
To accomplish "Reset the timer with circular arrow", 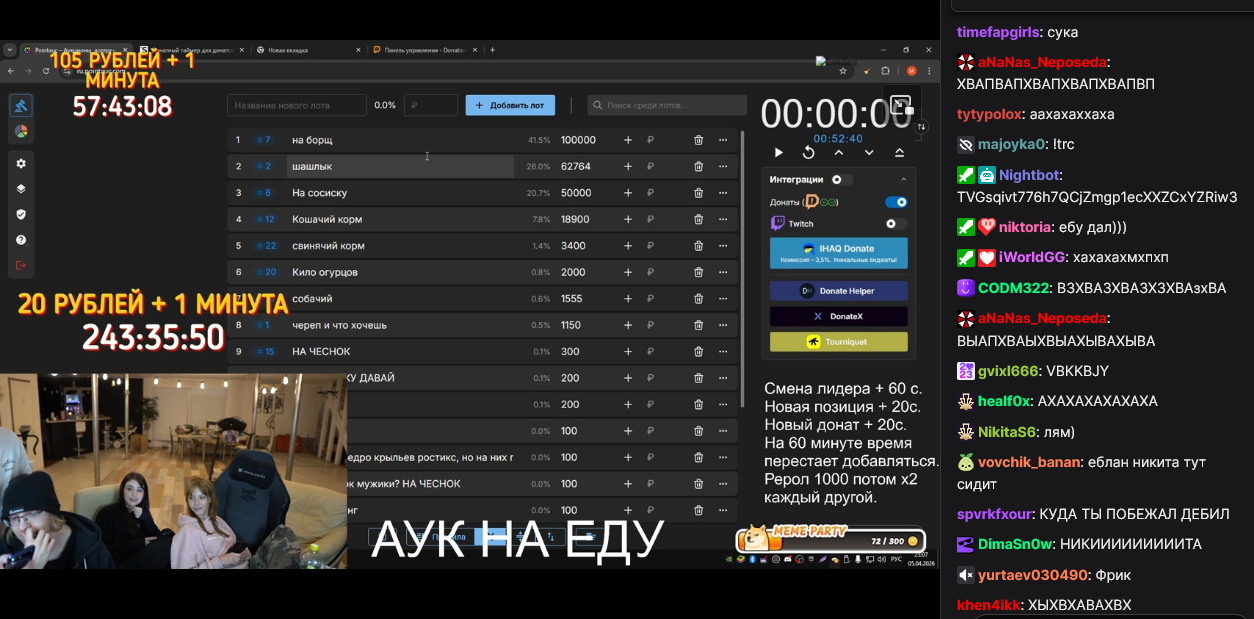I will point(808,152).
